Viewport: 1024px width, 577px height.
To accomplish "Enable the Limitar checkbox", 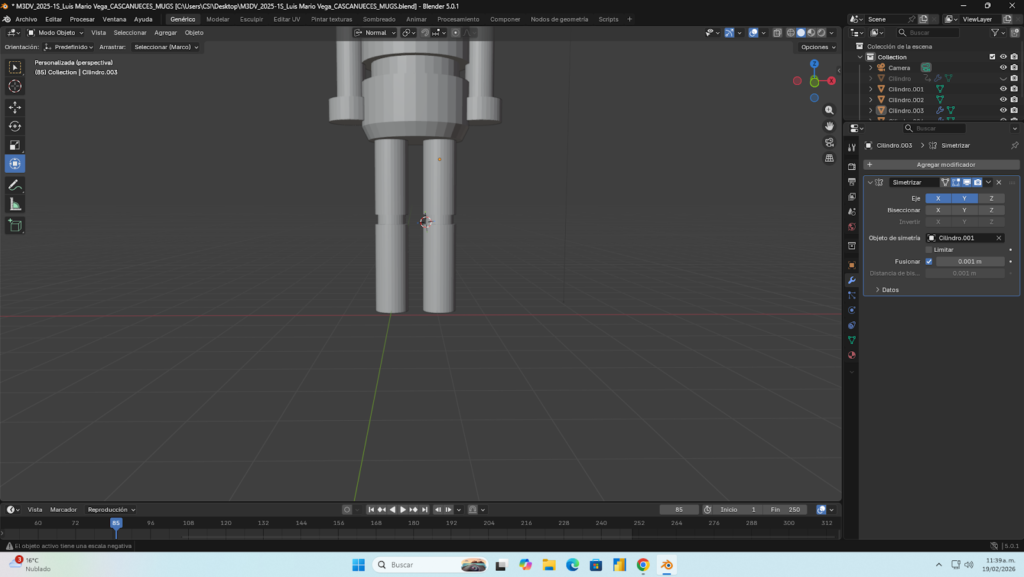I will (929, 249).
